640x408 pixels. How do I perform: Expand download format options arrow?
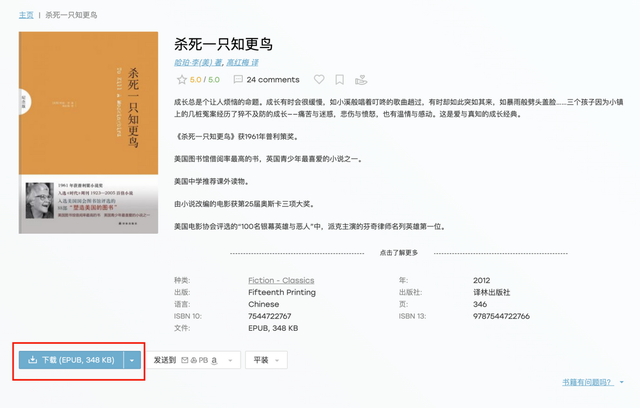(132, 360)
